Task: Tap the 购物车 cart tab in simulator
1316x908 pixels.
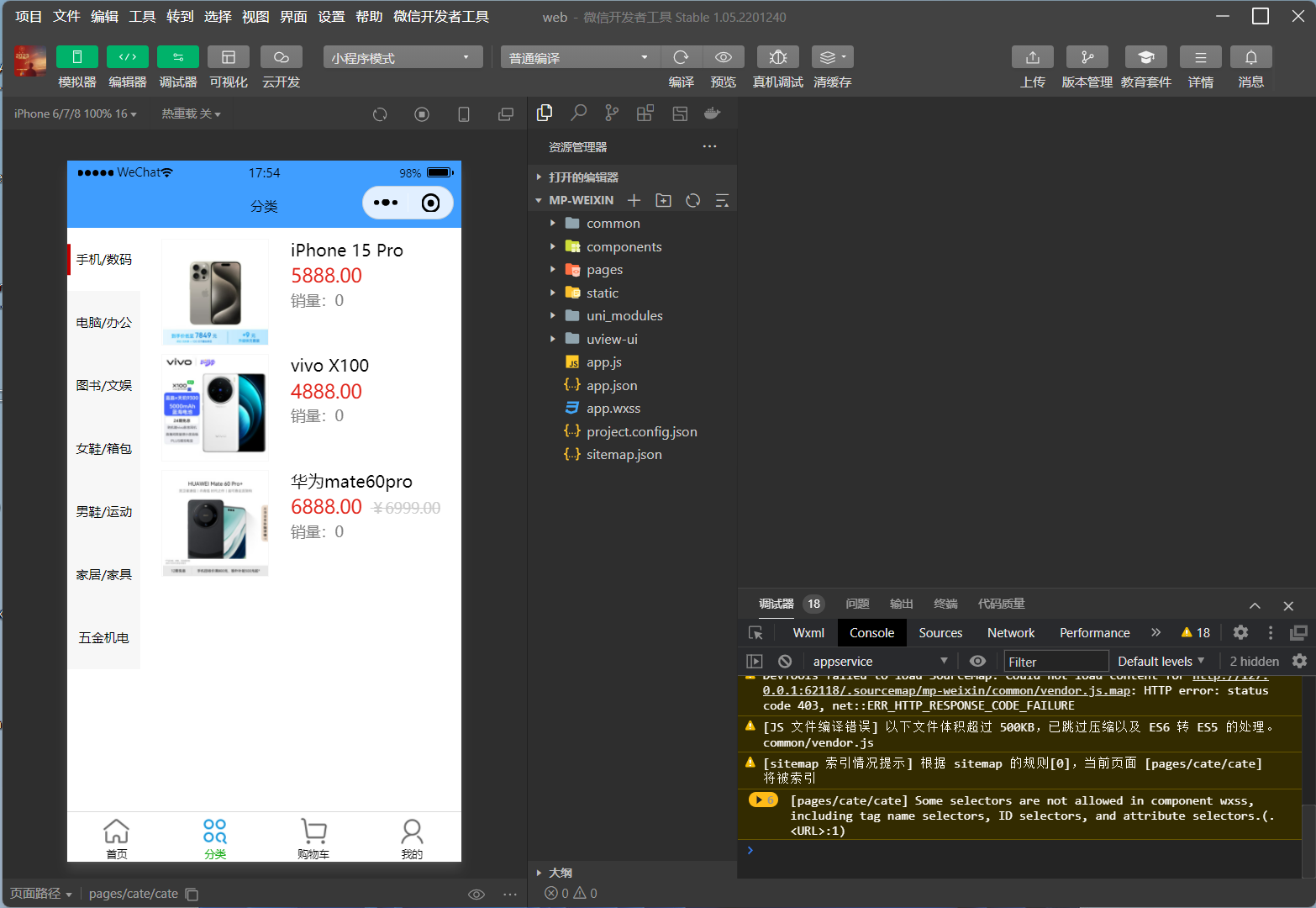Action: point(313,838)
